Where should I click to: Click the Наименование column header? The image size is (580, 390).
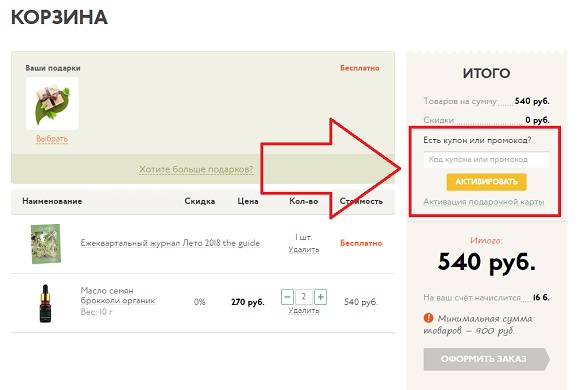pyautogui.click(x=52, y=201)
